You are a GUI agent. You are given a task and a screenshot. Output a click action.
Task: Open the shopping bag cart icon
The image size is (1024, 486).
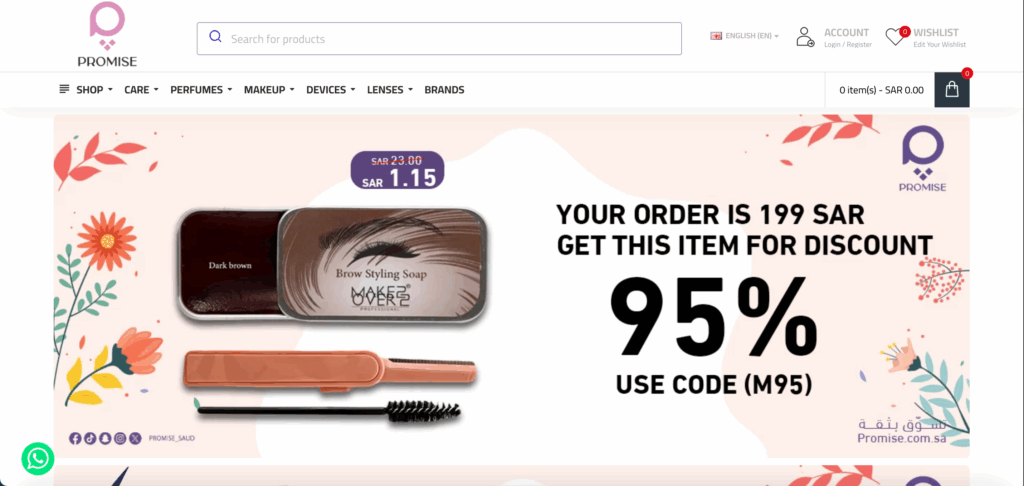click(x=952, y=89)
